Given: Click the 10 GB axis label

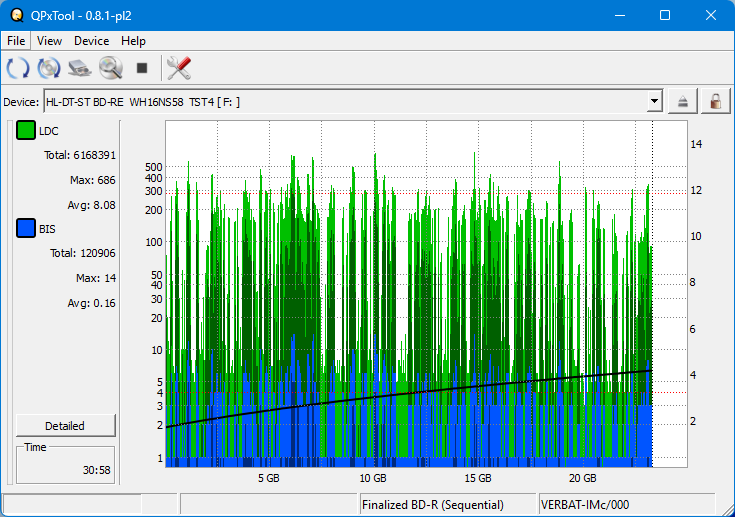Looking at the screenshot, I should 373,478.
